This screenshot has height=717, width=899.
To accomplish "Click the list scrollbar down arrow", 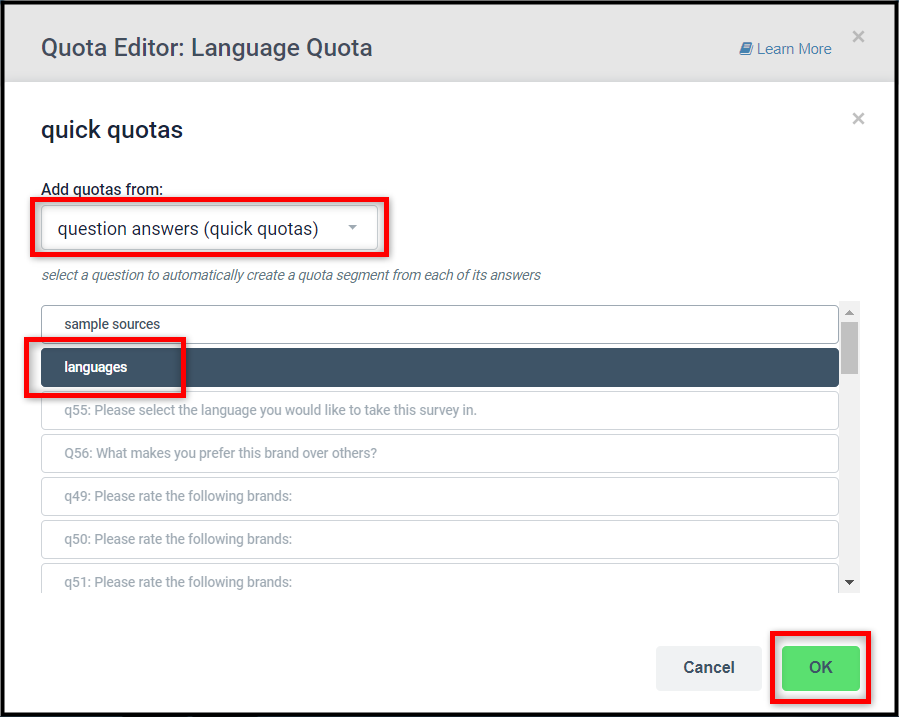I will [849, 582].
